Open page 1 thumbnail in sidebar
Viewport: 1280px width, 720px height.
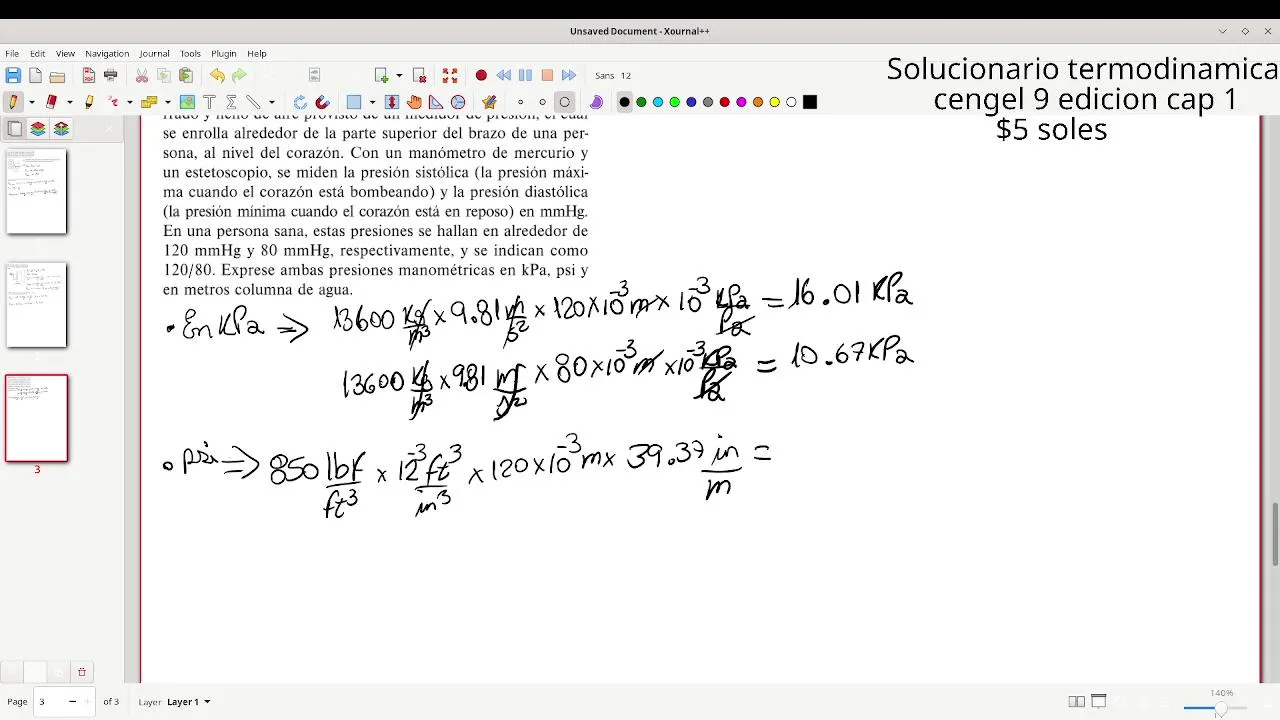click(x=37, y=192)
